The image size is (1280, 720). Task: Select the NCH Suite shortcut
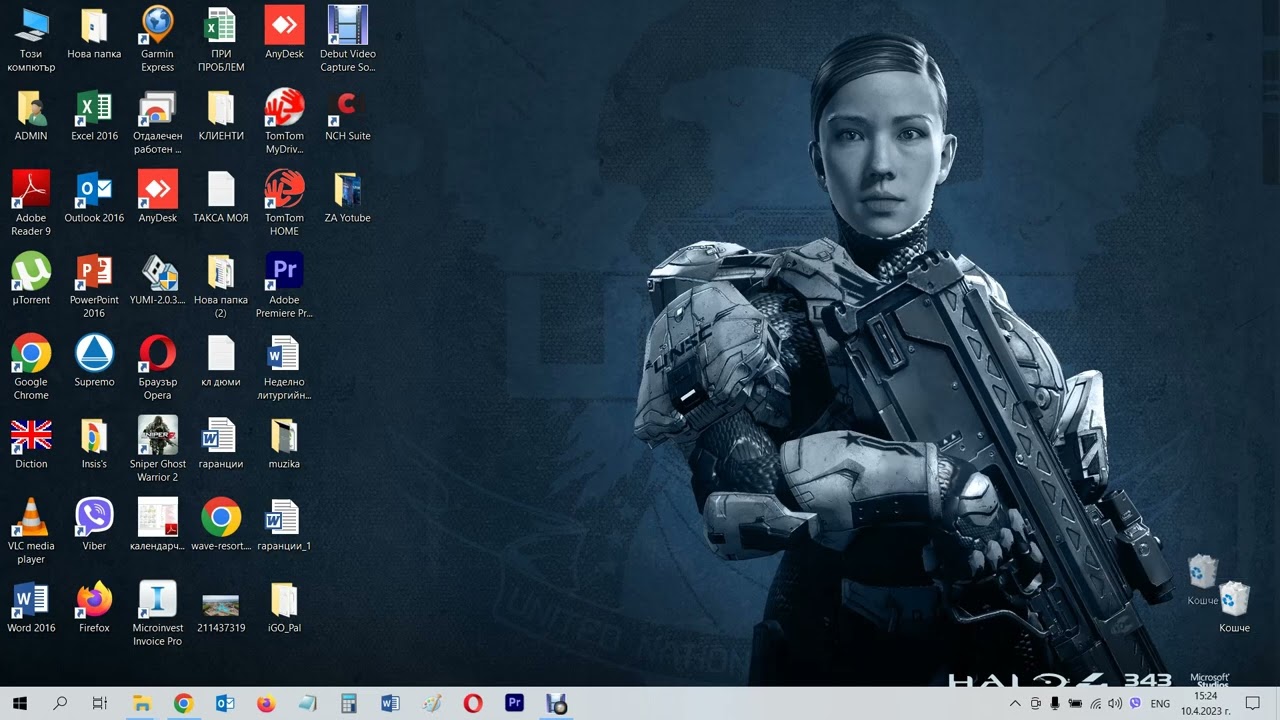pos(347,116)
